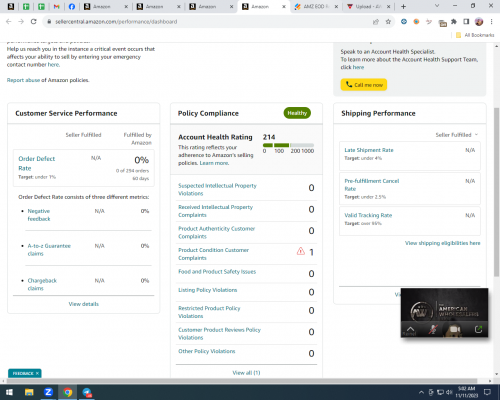500x400 pixels.
Task: Click Learn more about Account Health Rating
Action: click(x=214, y=163)
